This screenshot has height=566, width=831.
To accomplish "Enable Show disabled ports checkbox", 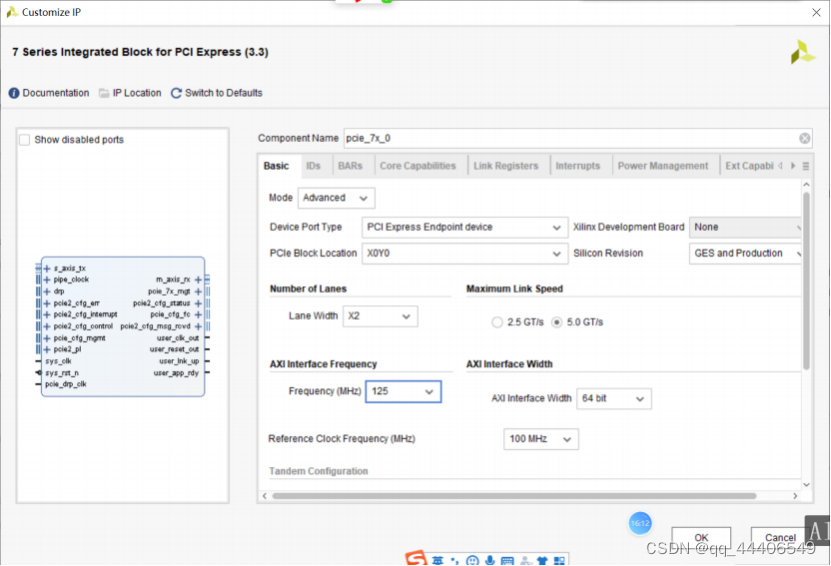I will click(x=24, y=140).
